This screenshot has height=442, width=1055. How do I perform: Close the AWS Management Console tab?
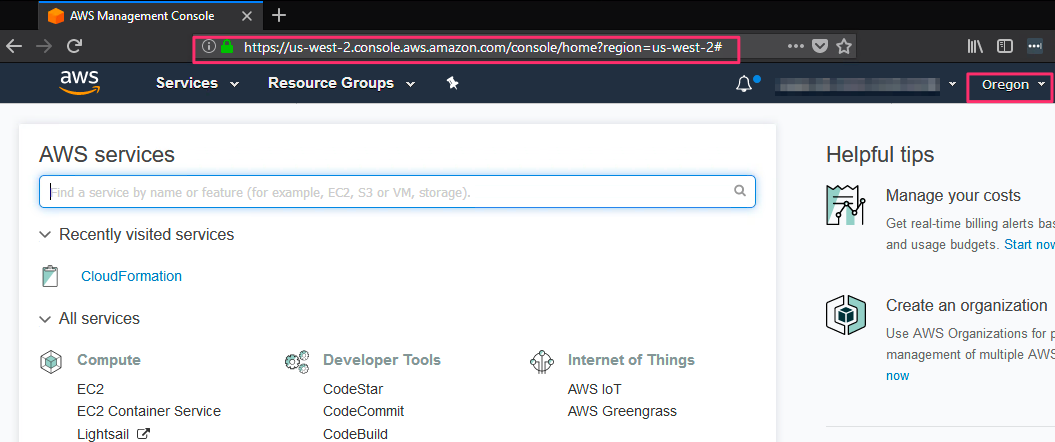pos(247,15)
